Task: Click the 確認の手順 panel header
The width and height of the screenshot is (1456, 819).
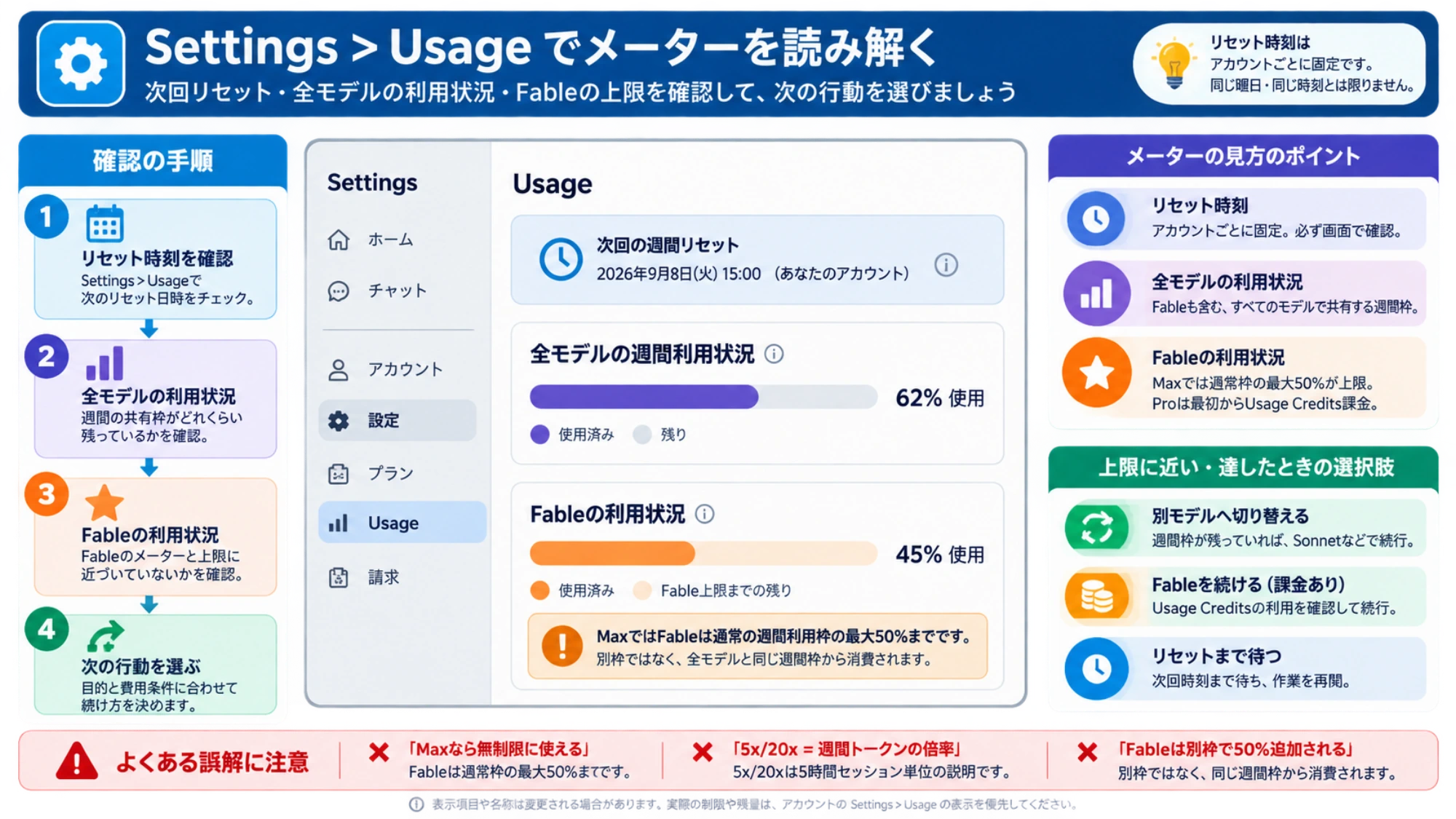Action: coord(153,160)
